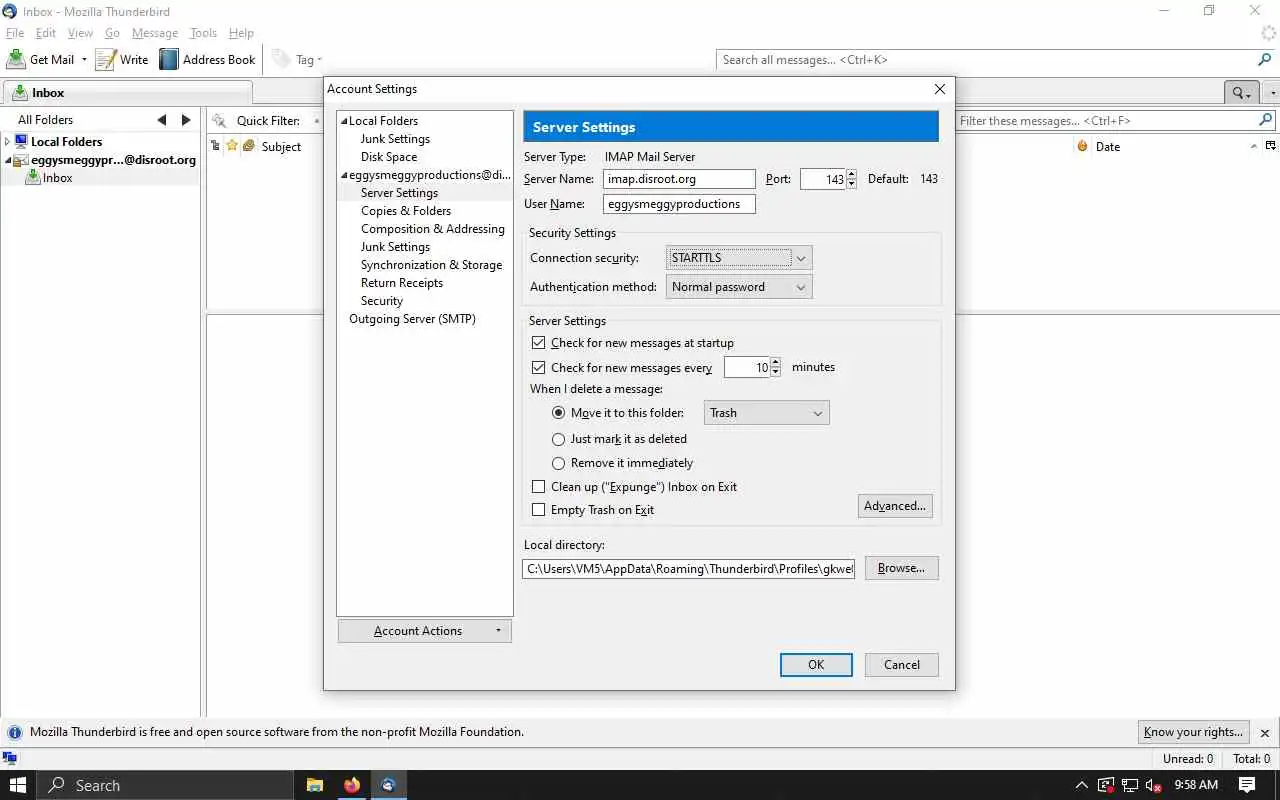Open Windows Start menu
The image size is (1280, 800).
(18, 785)
